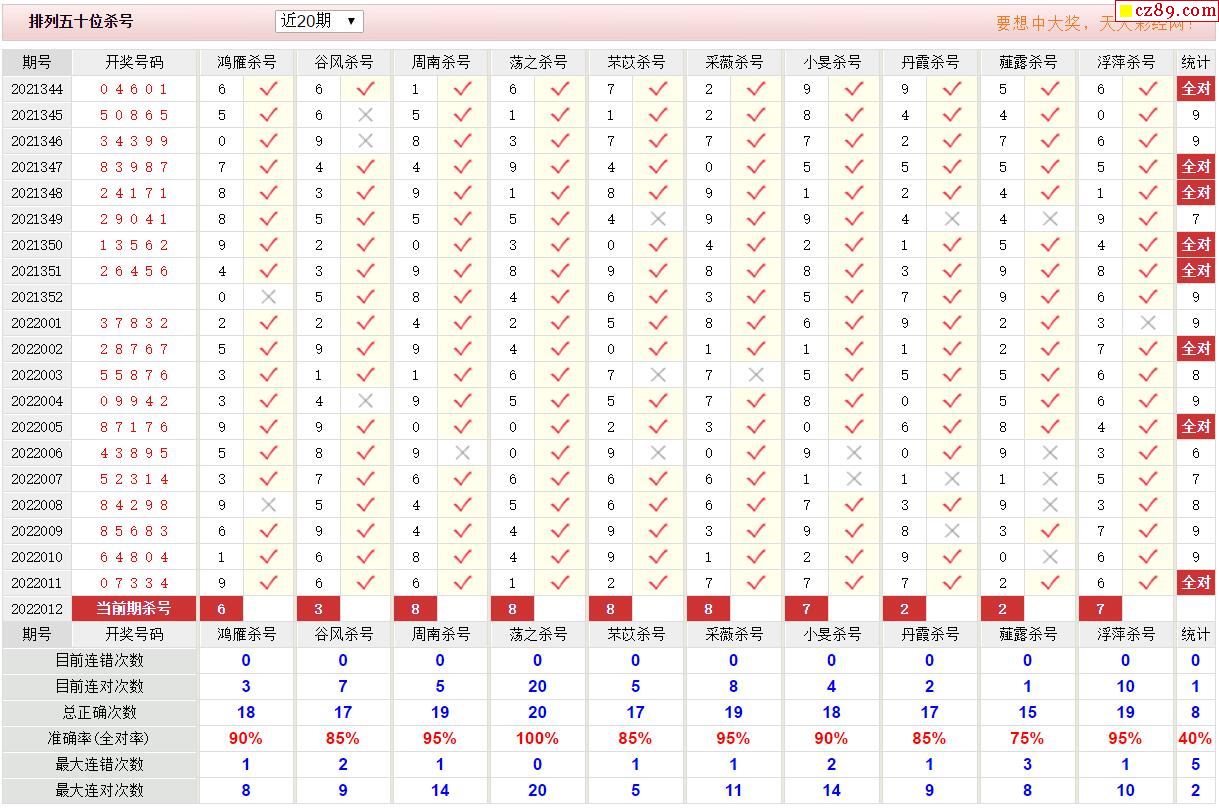Click the 全对 badge in row 2022011
The width and height of the screenshot is (1219, 809).
(x=1196, y=582)
